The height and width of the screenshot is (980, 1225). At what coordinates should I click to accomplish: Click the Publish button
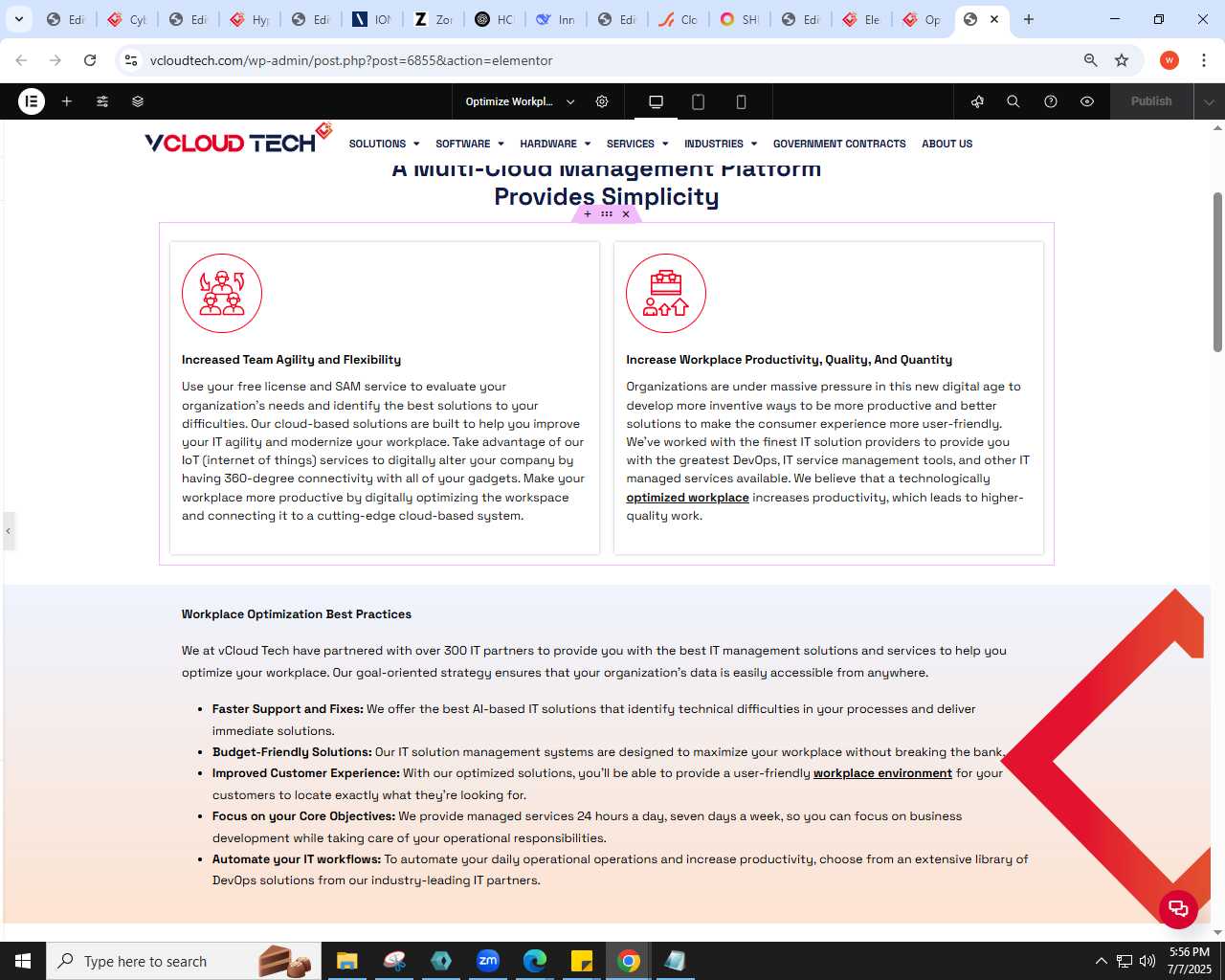pyautogui.click(x=1151, y=101)
